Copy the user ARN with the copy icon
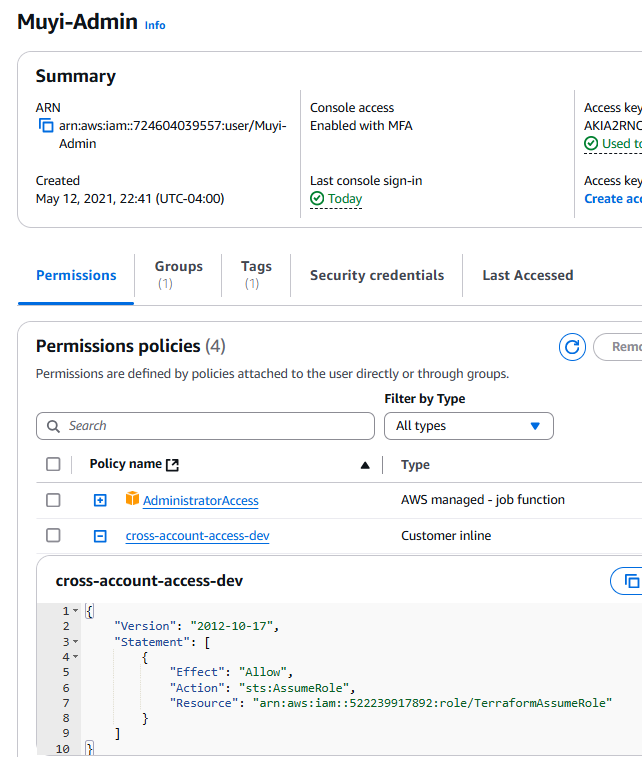The image size is (642, 757). [x=46, y=126]
